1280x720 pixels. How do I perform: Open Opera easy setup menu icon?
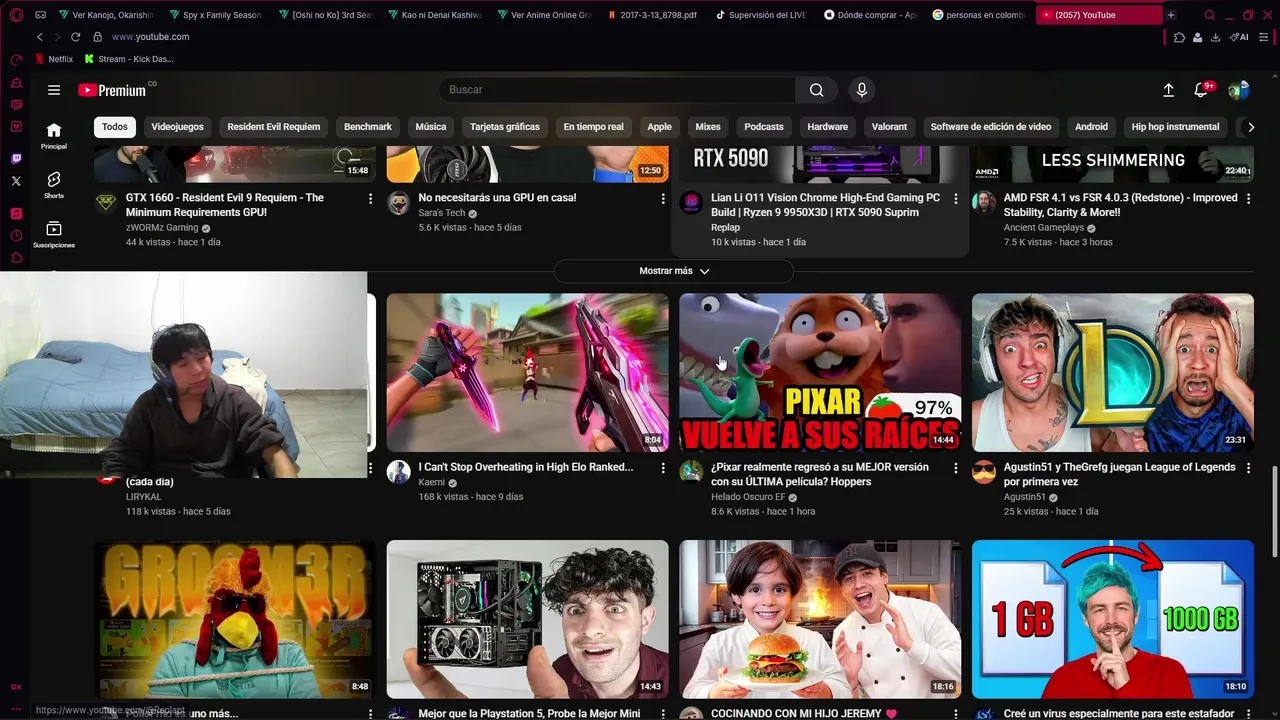(1265, 37)
